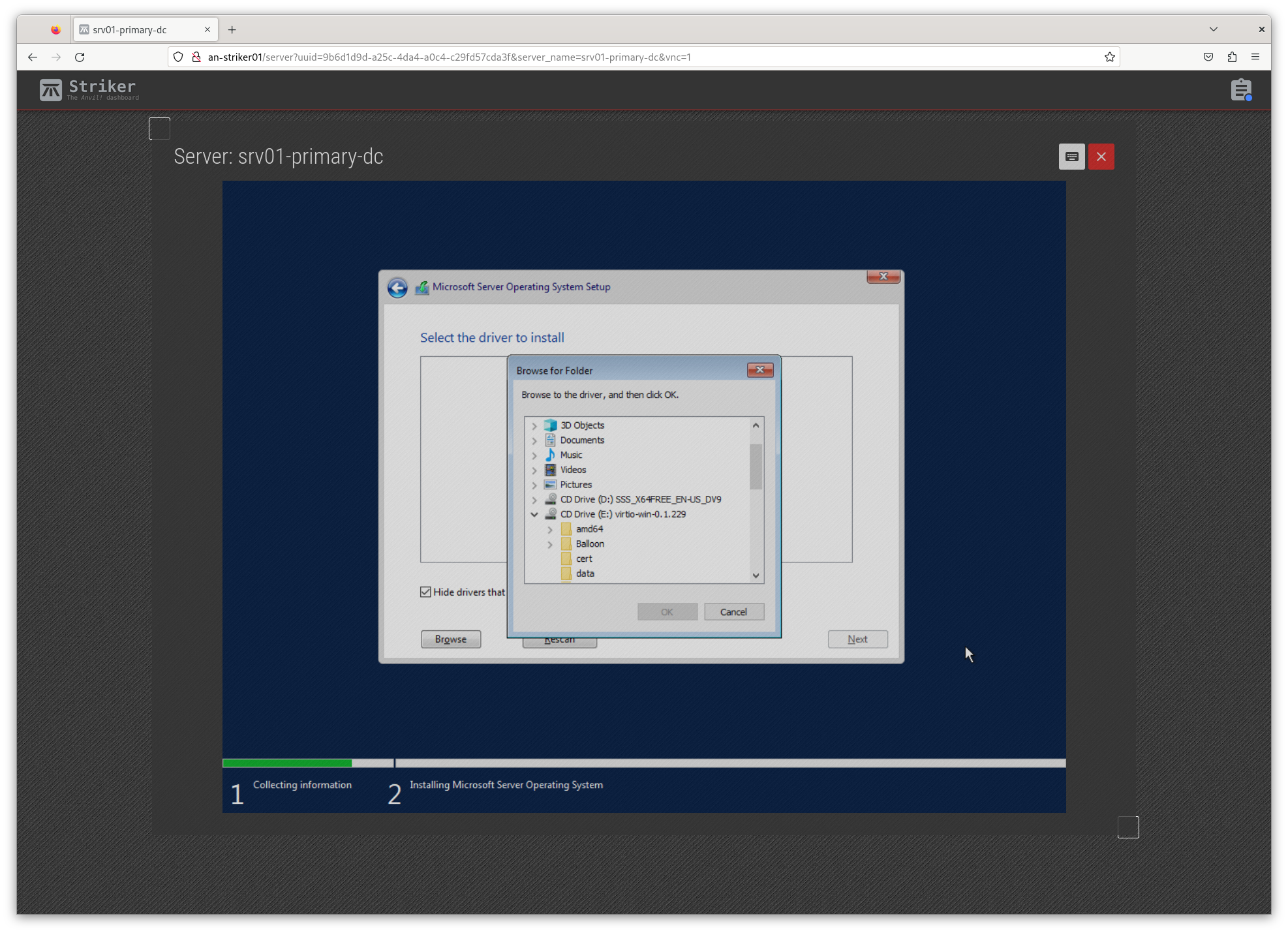
Task: Expand the Documents tree node
Action: 534,441
